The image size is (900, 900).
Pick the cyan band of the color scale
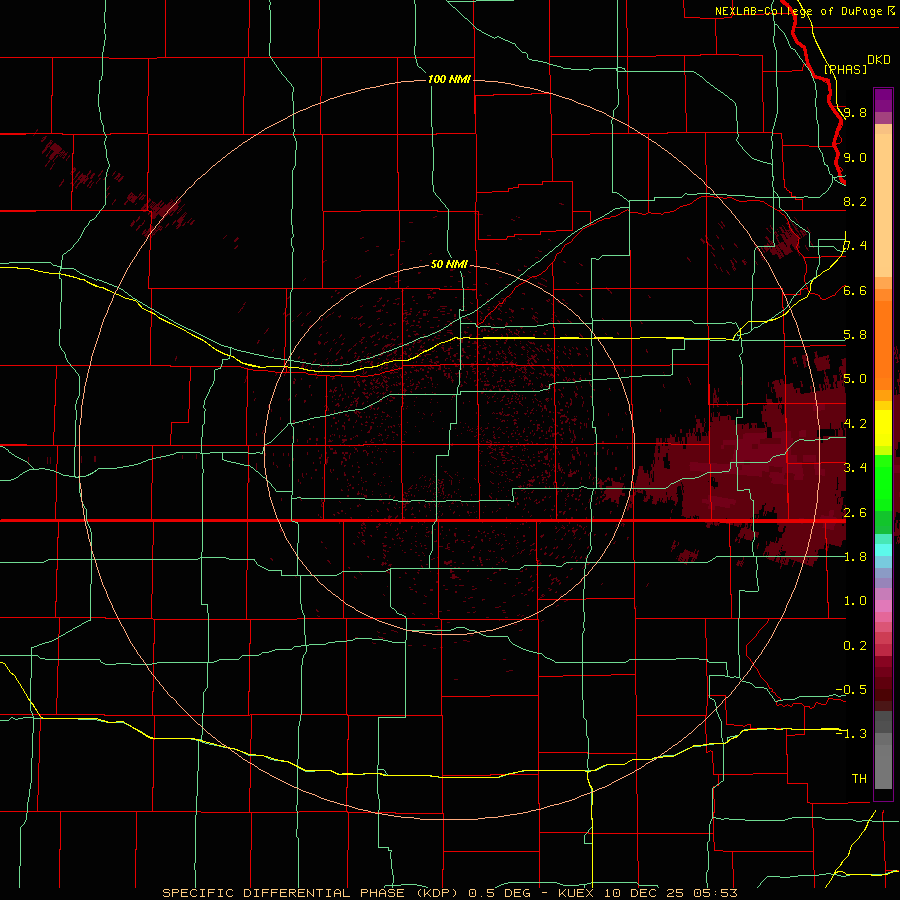(883, 549)
